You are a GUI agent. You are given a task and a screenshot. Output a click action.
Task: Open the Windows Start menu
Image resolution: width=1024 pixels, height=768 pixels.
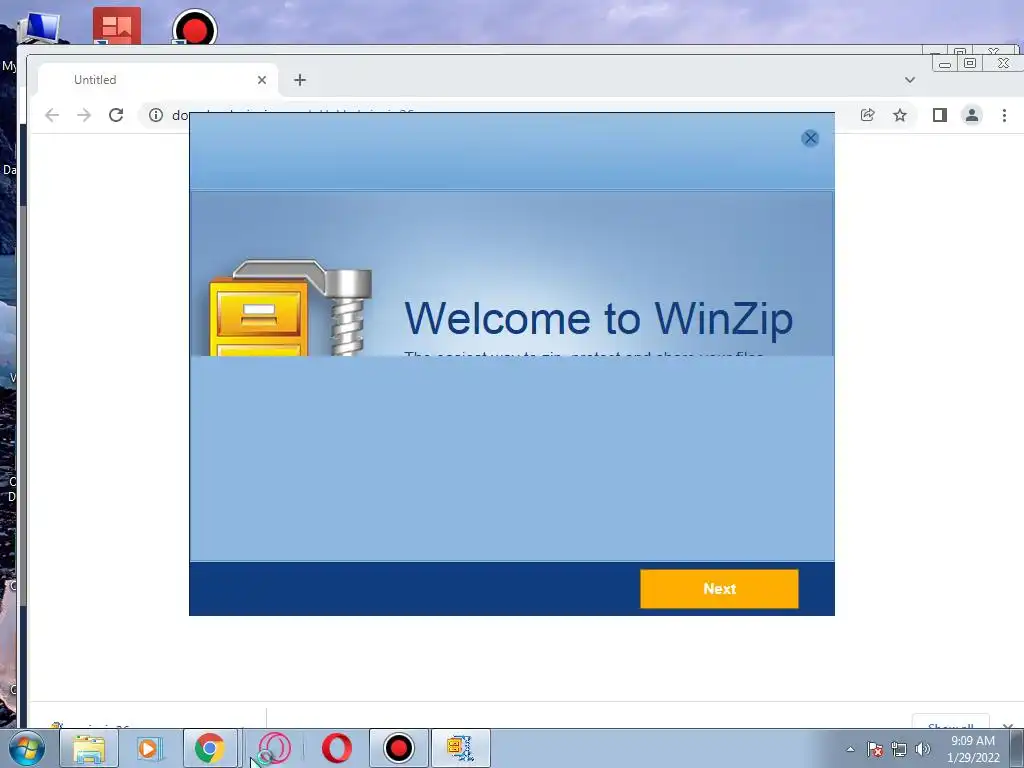pyautogui.click(x=27, y=748)
